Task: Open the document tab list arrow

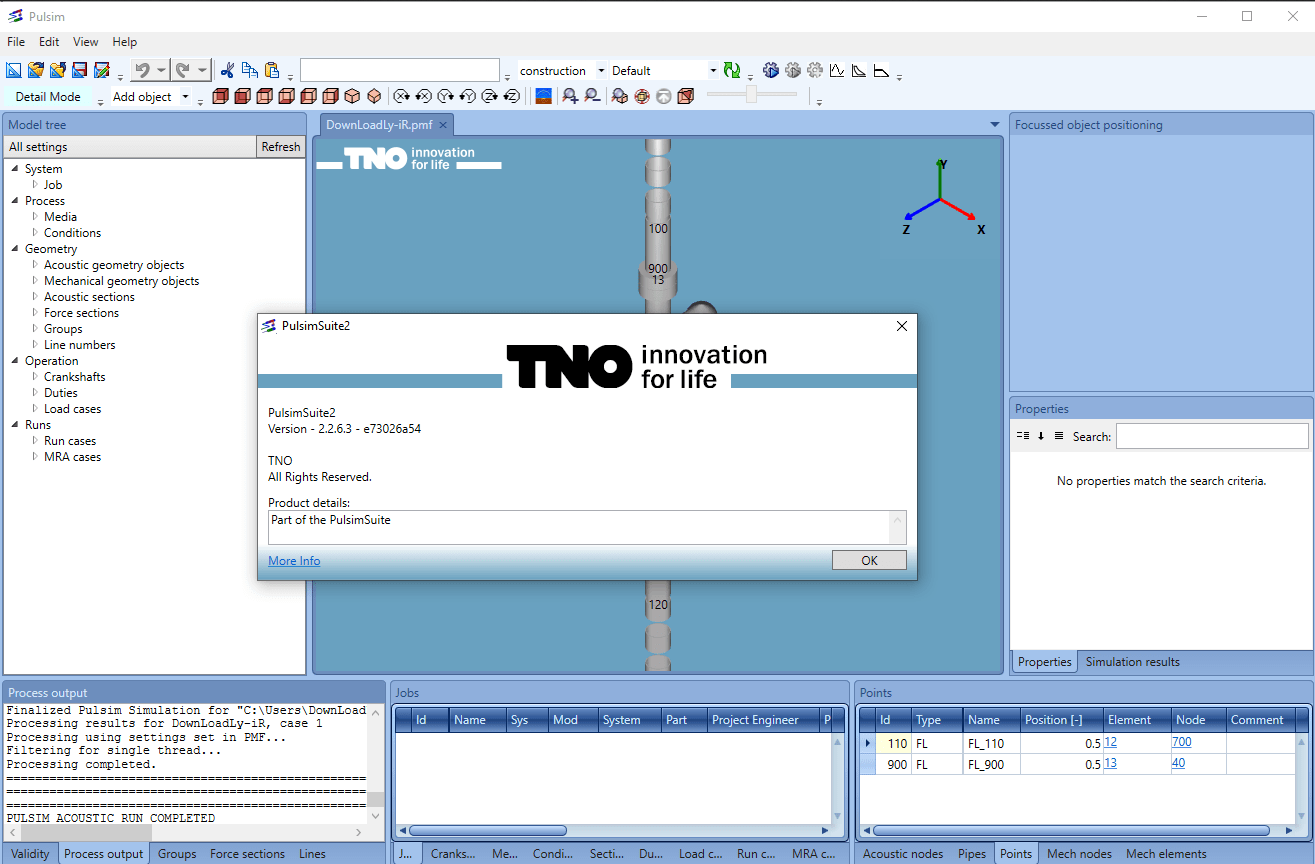Action: point(995,124)
